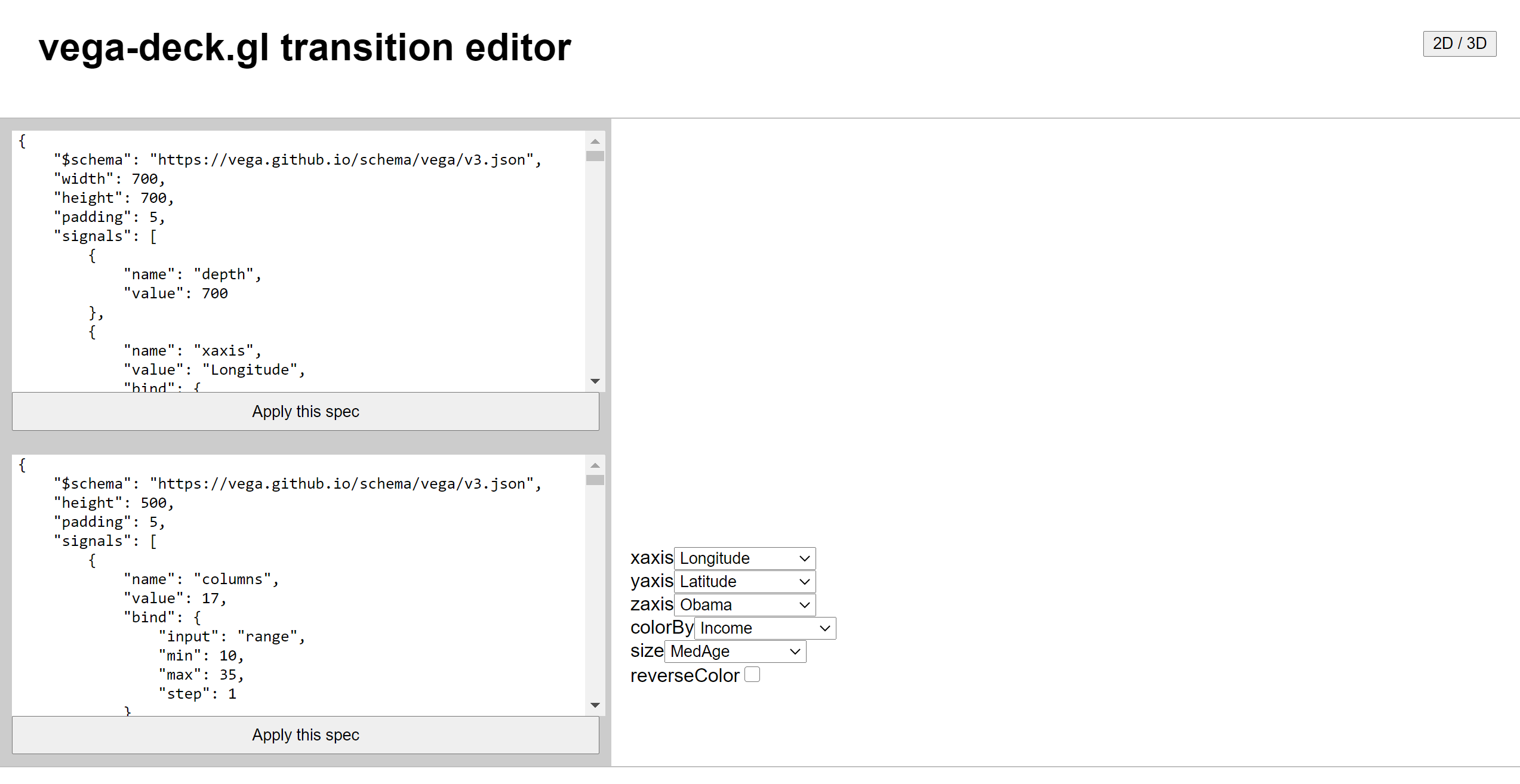Open the size dropdown
The image size is (1520, 784).
735,651
